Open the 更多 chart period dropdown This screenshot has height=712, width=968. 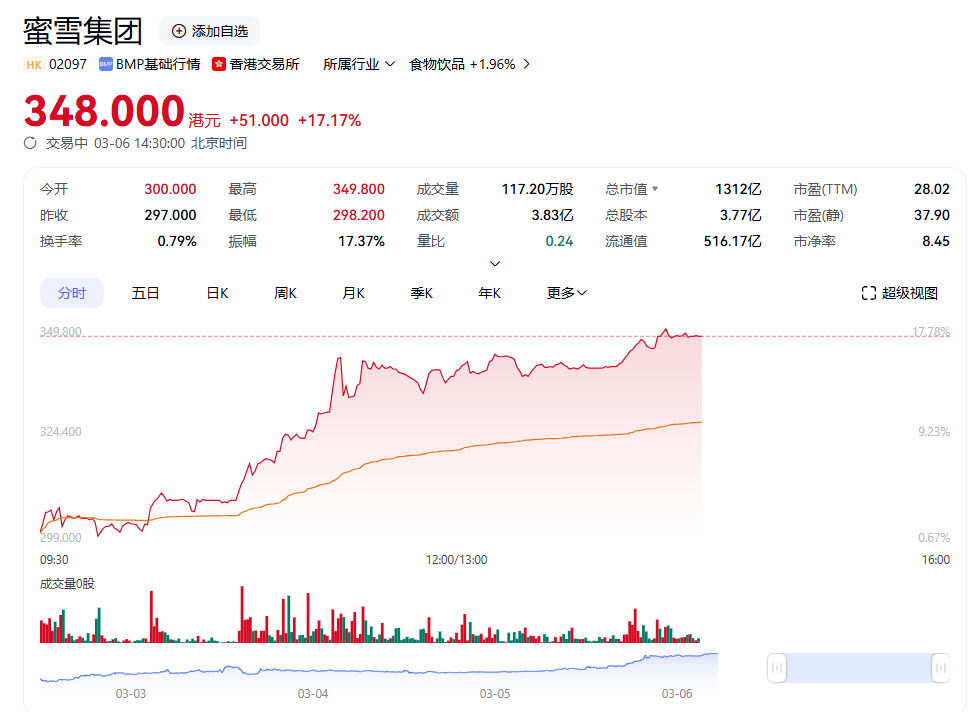[x=567, y=293]
